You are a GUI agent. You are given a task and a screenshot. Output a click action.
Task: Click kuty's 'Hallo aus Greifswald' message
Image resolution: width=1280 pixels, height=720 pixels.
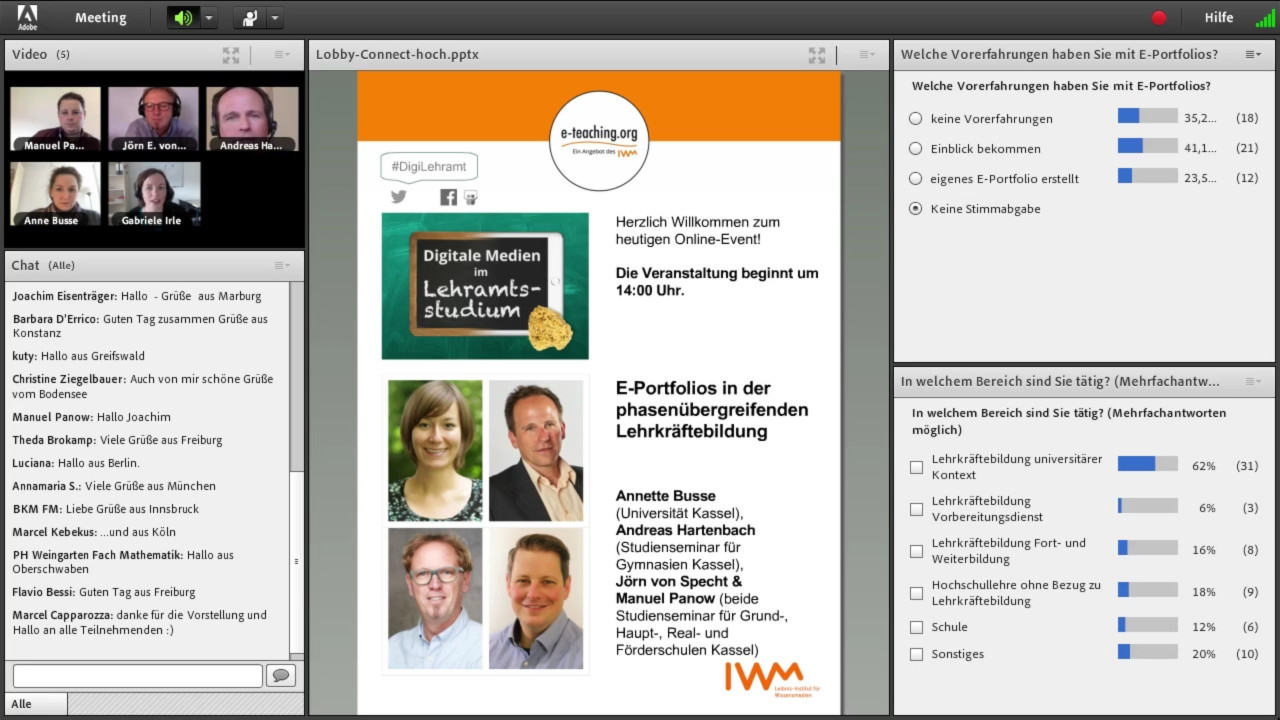79,356
